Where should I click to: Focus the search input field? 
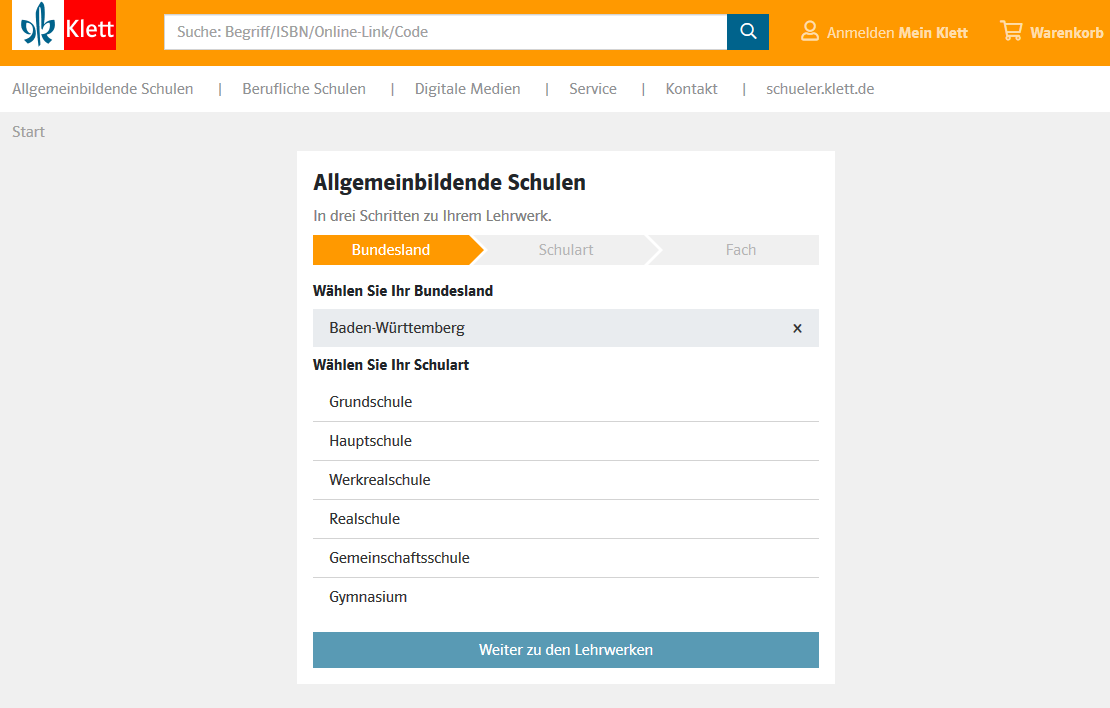[445, 32]
